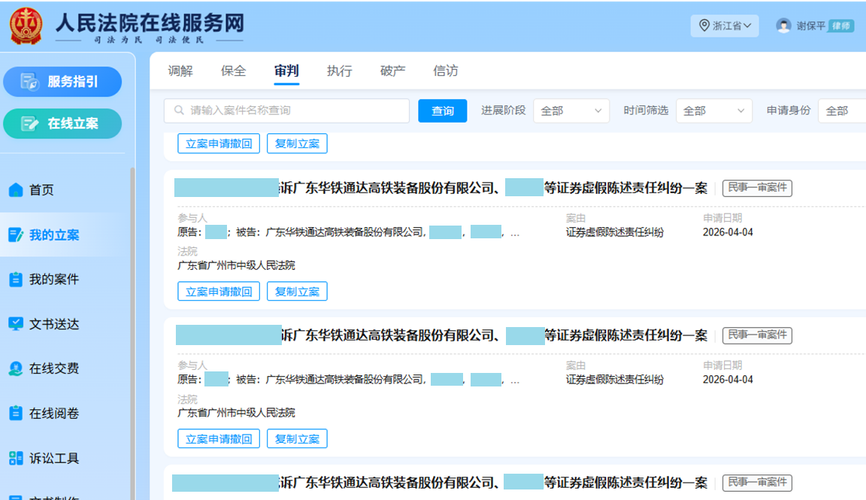Click 民事一审案件 tag on bottom case

point(757,482)
